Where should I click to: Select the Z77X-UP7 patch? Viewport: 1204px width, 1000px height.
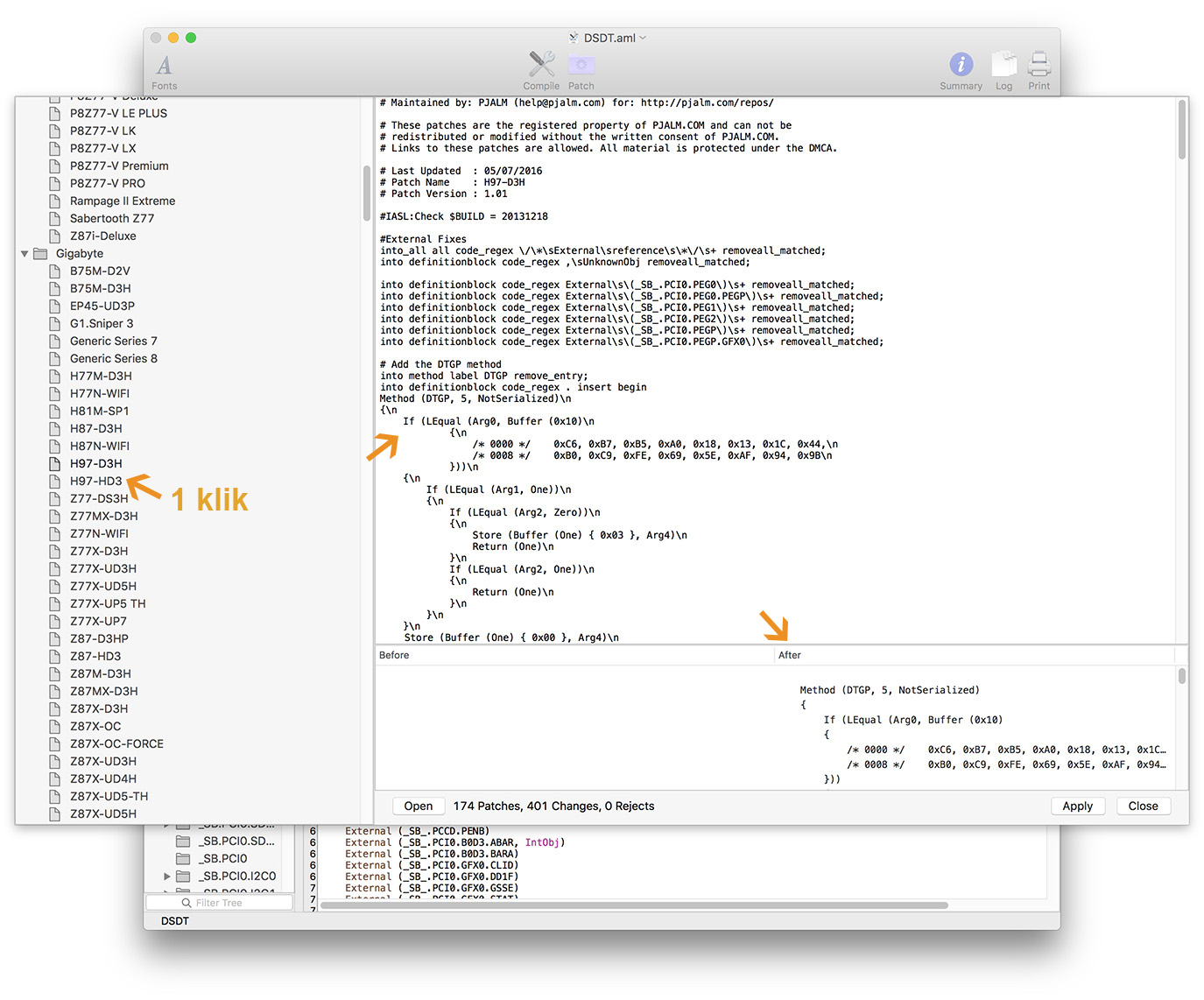(x=98, y=621)
